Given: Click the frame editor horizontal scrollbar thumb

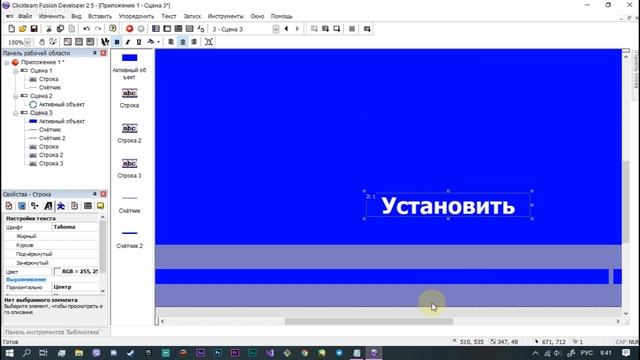Looking at the screenshot, I should 369,322.
